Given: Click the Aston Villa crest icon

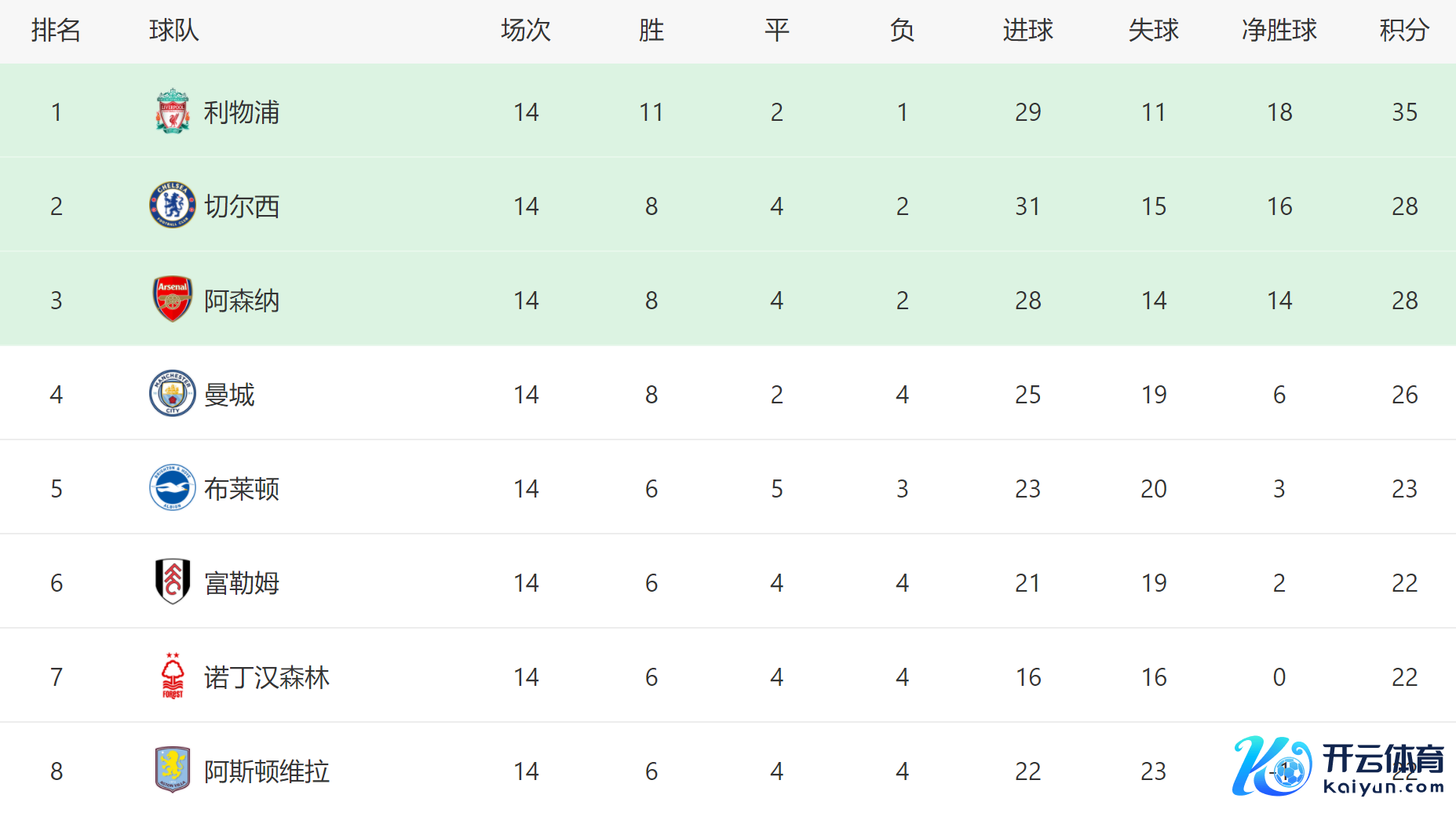Looking at the screenshot, I should coord(172,770).
